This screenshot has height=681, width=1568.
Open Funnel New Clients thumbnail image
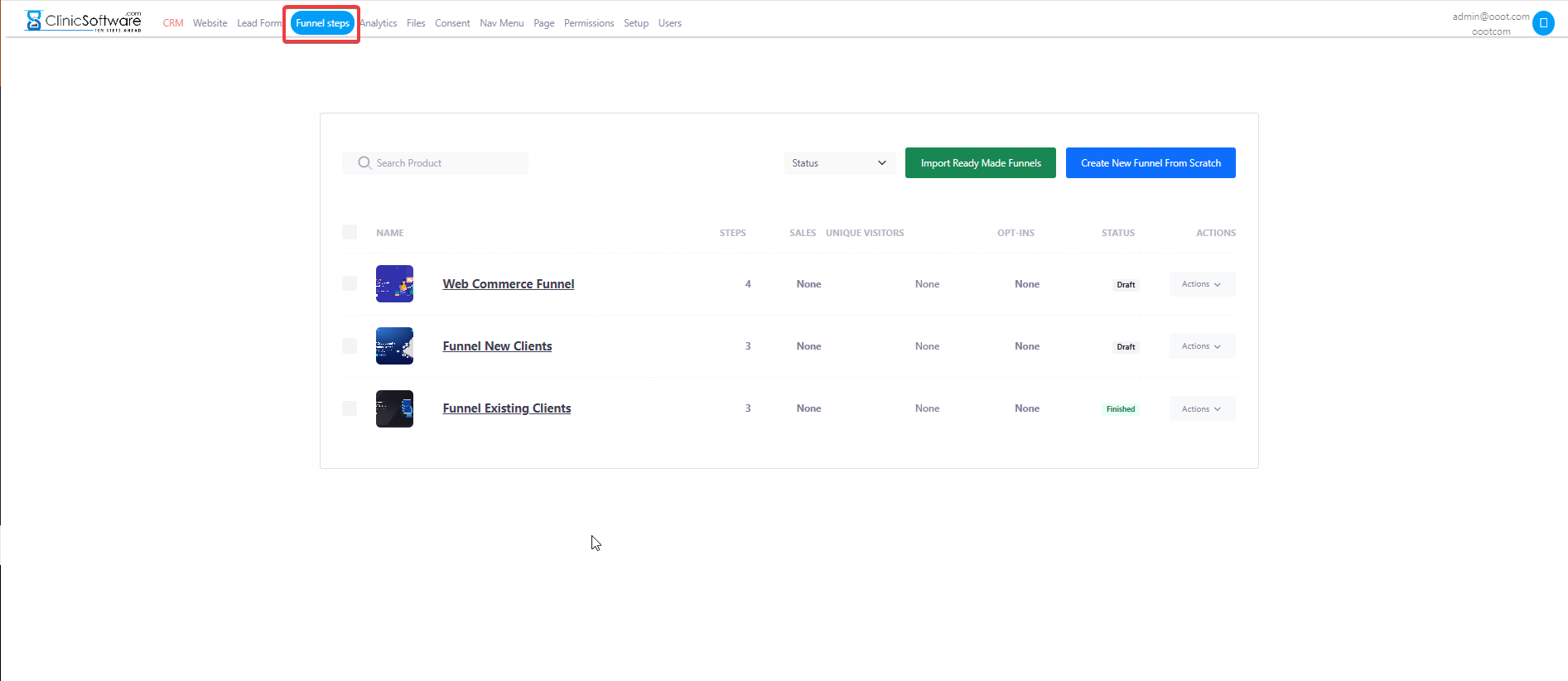click(x=394, y=346)
